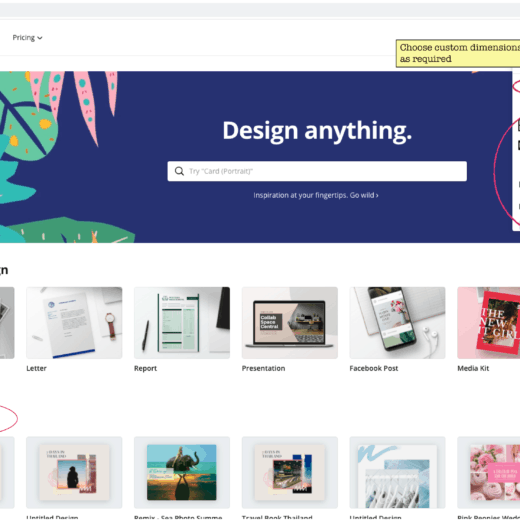Viewport: 520px width, 520px height.
Task: Follow 'Inspiration at your fingertips. Go wild' link
Action: click(x=316, y=195)
